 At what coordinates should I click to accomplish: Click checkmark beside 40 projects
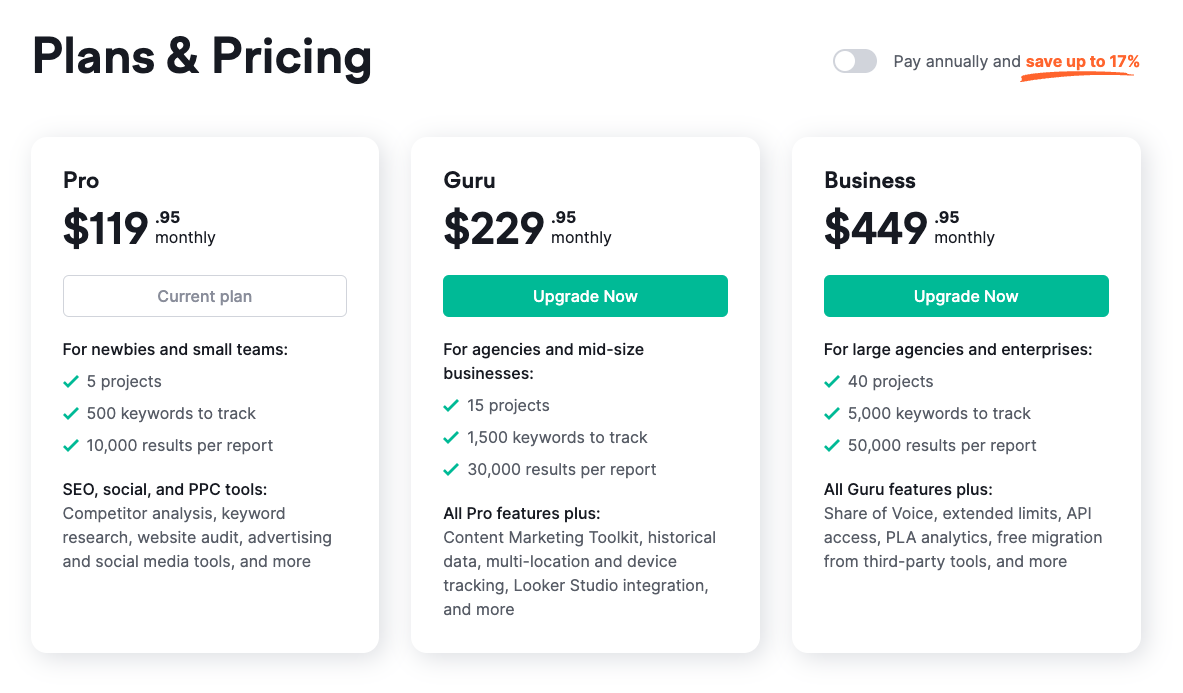tap(832, 382)
